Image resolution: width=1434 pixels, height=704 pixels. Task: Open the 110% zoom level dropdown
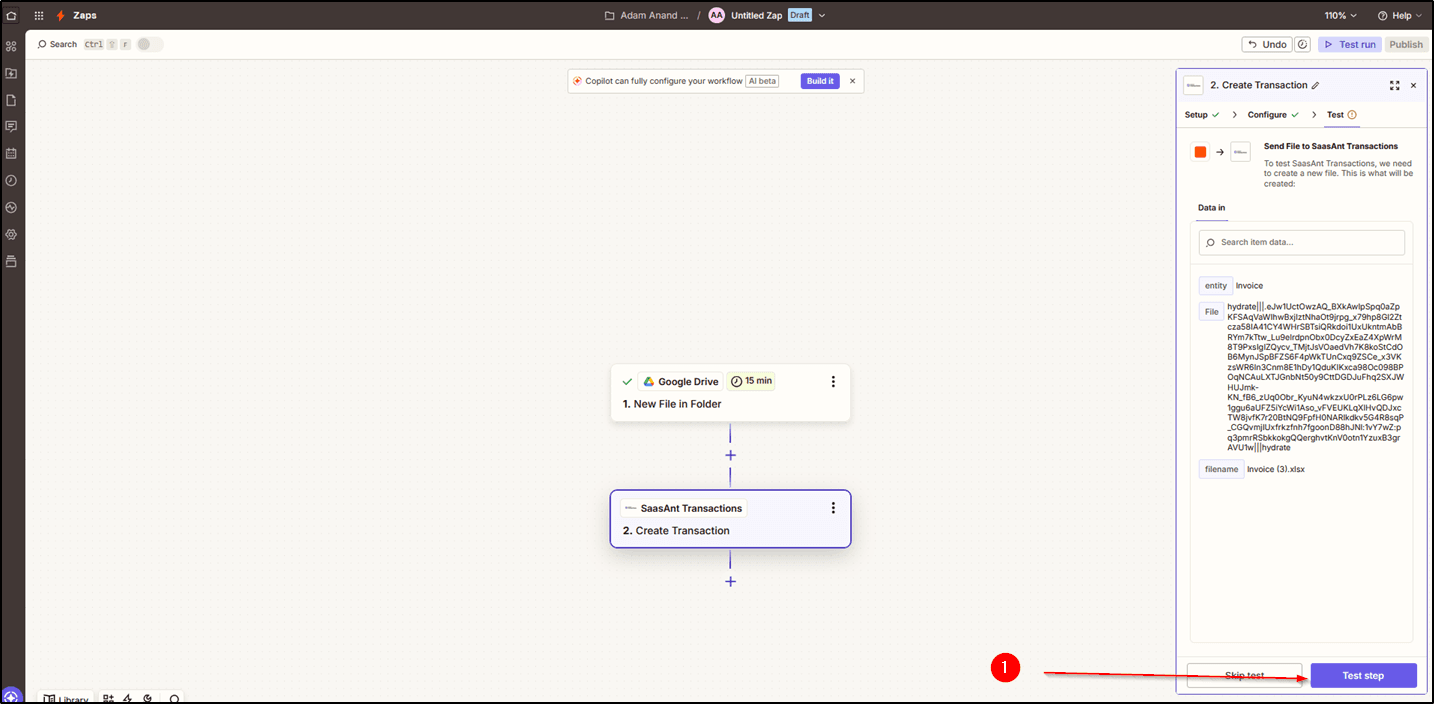(1341, 16)
